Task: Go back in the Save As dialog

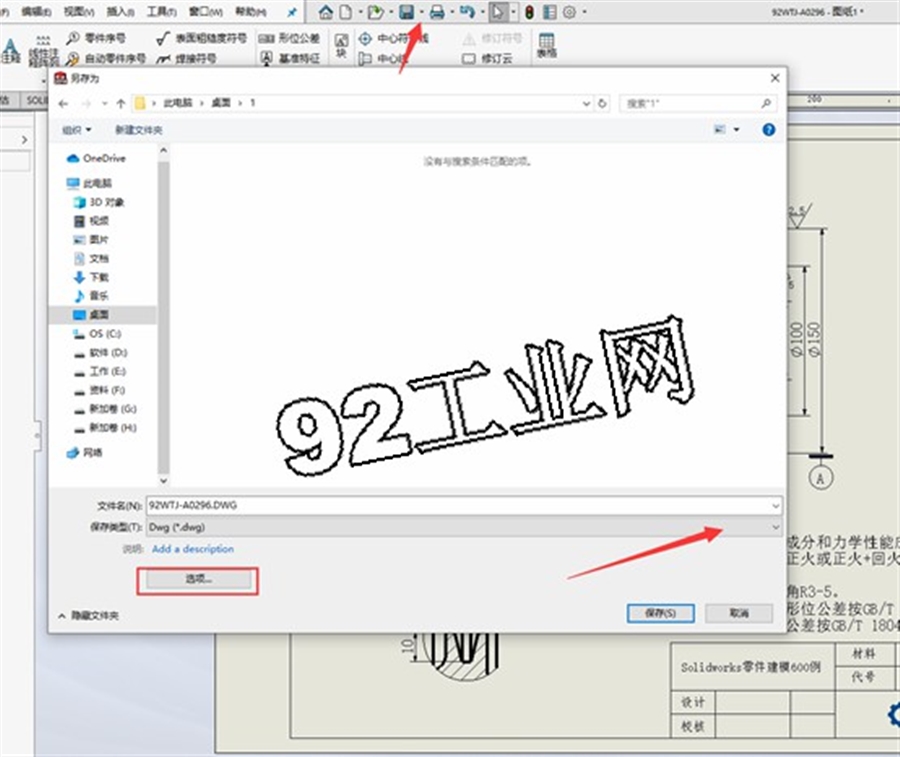Action: pos(64,104)
